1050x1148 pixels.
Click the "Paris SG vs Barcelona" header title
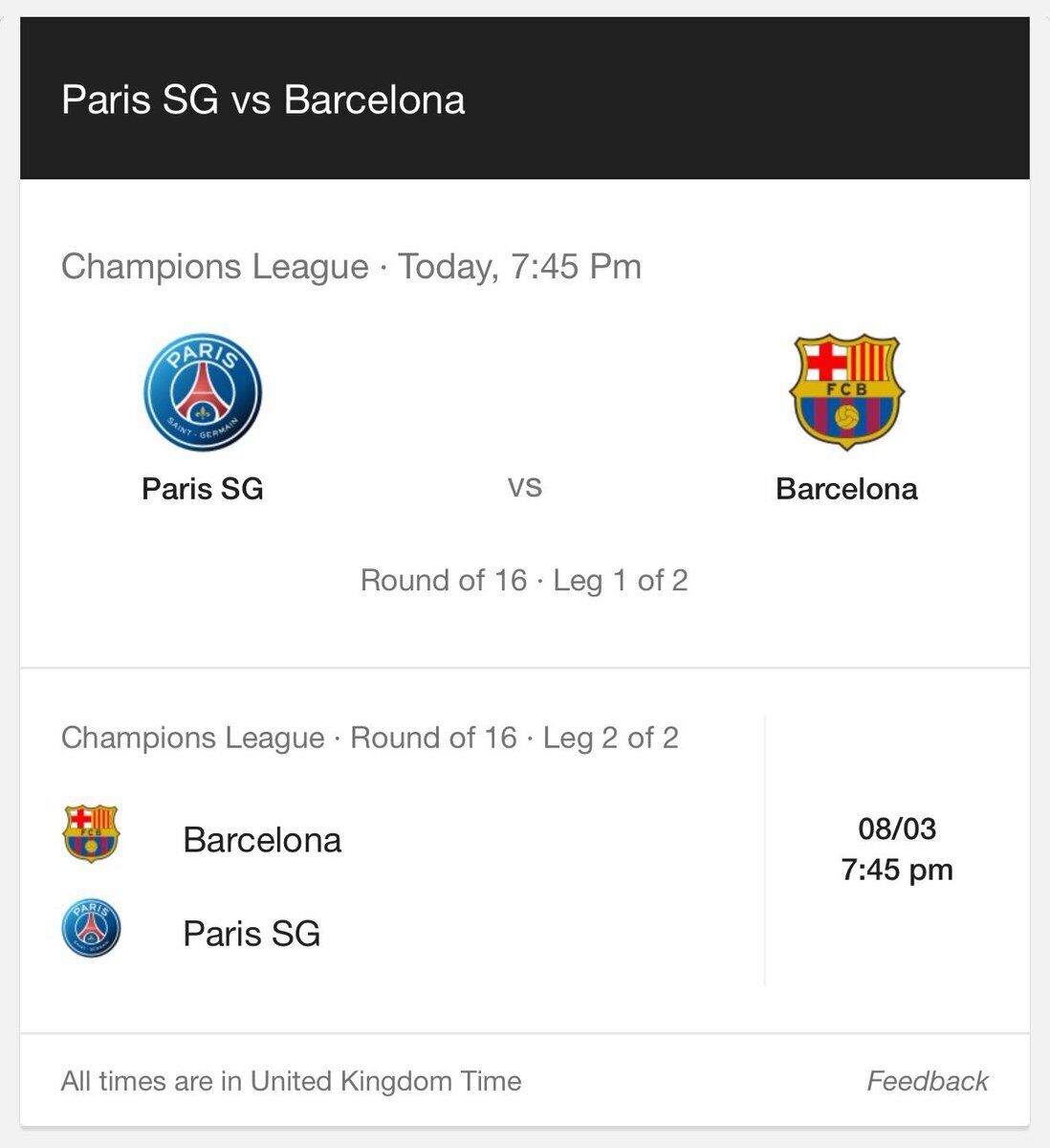263,99
